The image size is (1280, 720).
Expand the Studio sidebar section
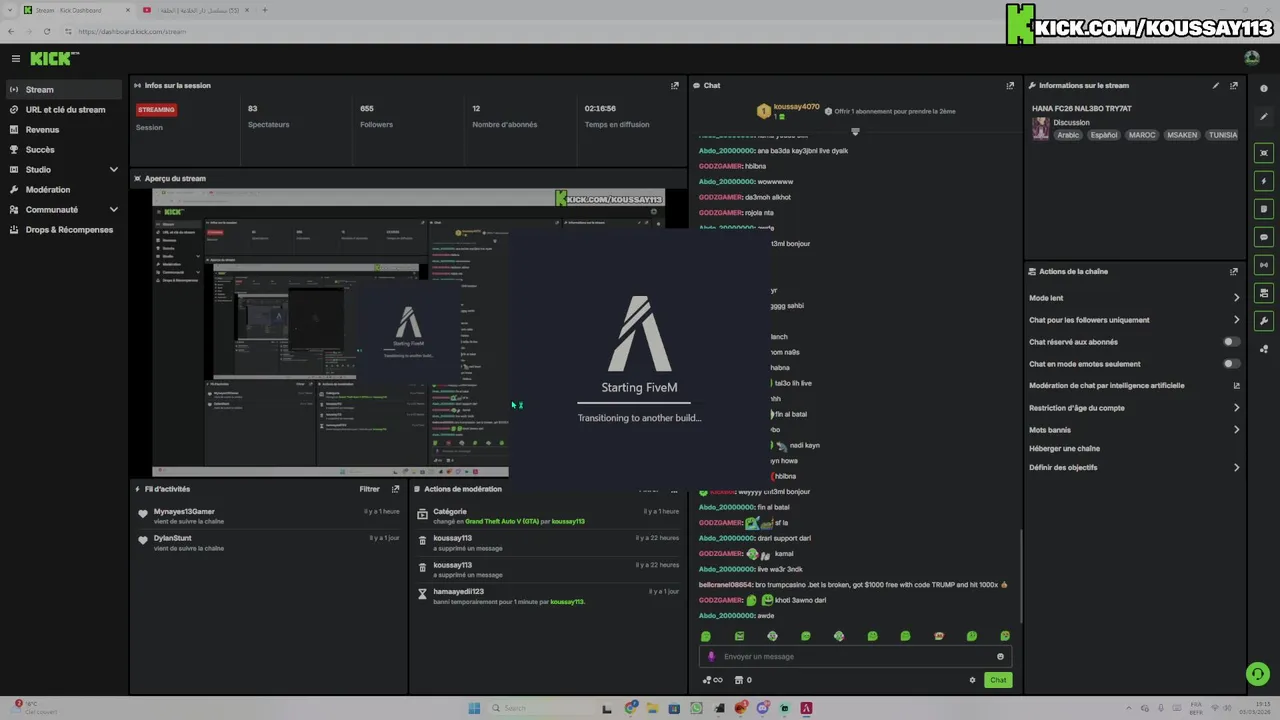tap(64, 170)
